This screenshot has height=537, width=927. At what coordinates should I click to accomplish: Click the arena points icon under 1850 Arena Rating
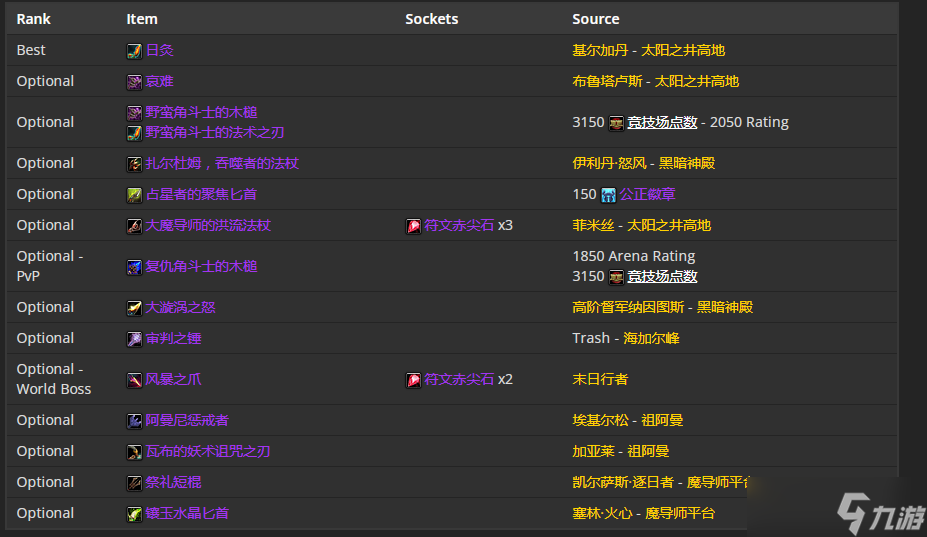(x=616, y=277)
